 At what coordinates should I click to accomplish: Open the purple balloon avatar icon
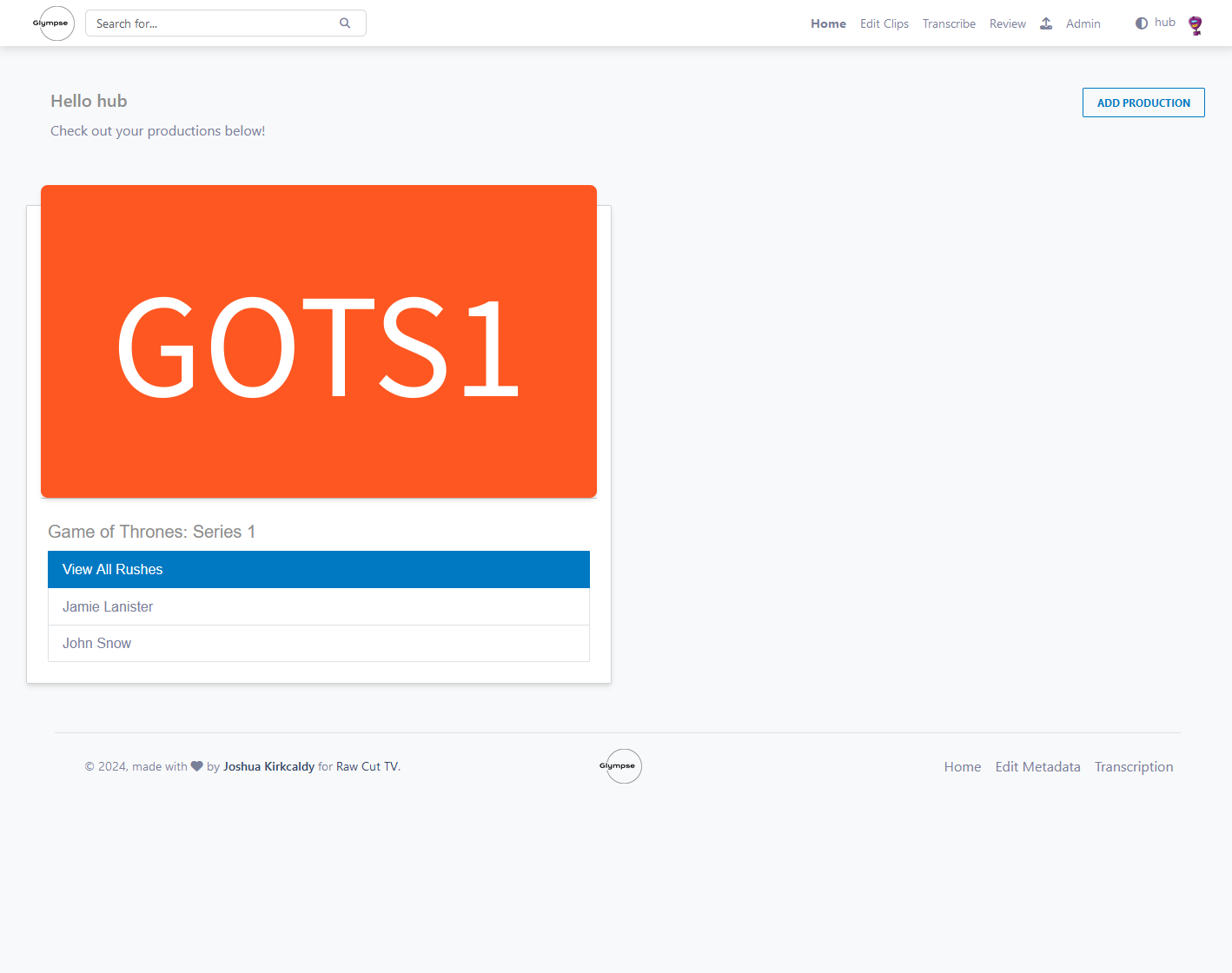coord(1195,25)
